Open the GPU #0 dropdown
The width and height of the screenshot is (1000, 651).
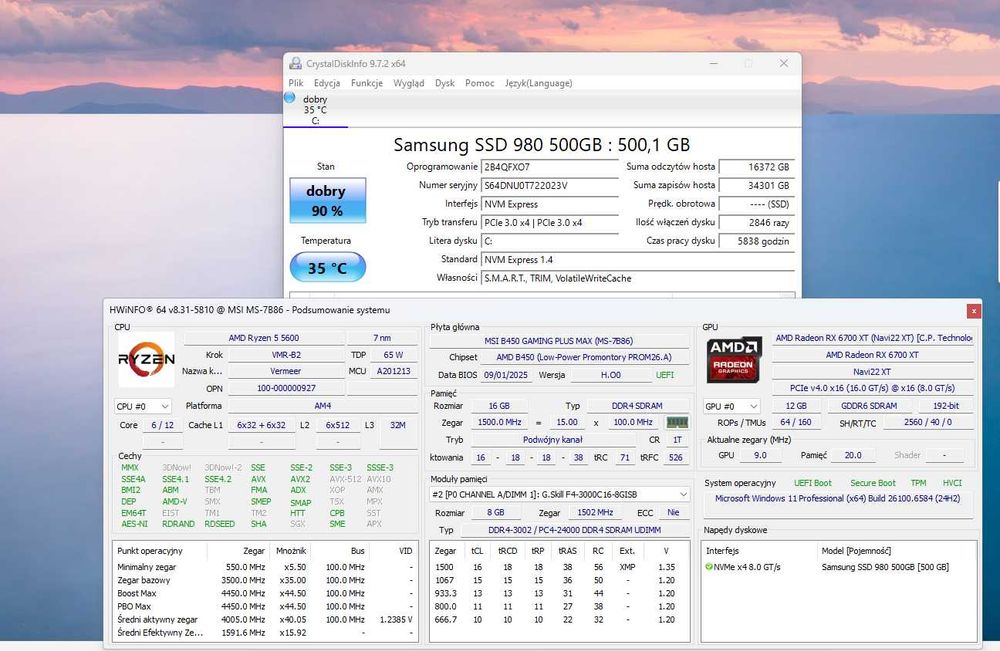pos(732,406)
